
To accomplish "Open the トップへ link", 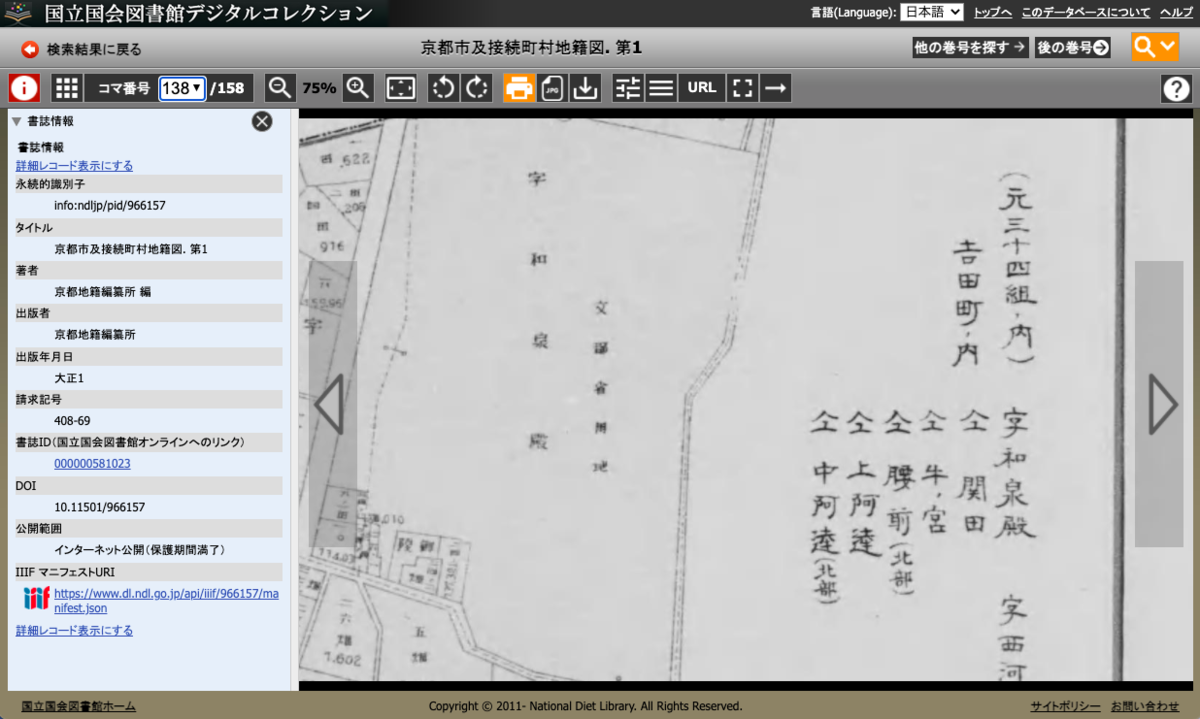I will (x=992, y=12).
